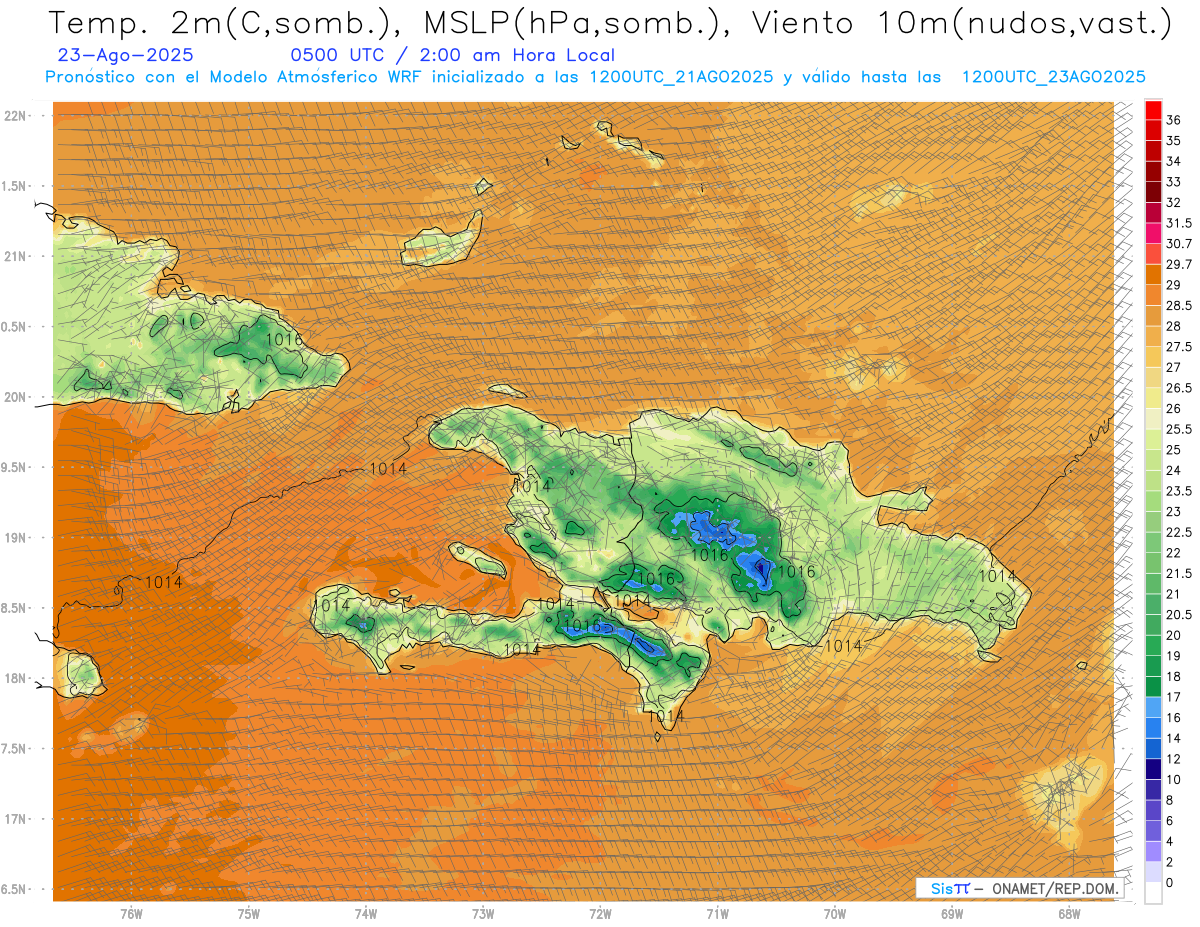Click the white bottom swatch of the color scale

[x=1153, y=893]
